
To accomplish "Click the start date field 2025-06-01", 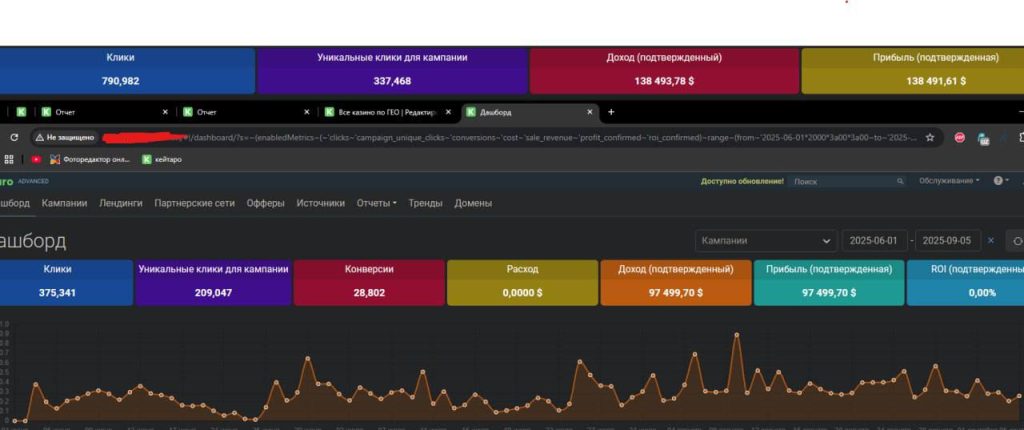I will tap(874, 240).
